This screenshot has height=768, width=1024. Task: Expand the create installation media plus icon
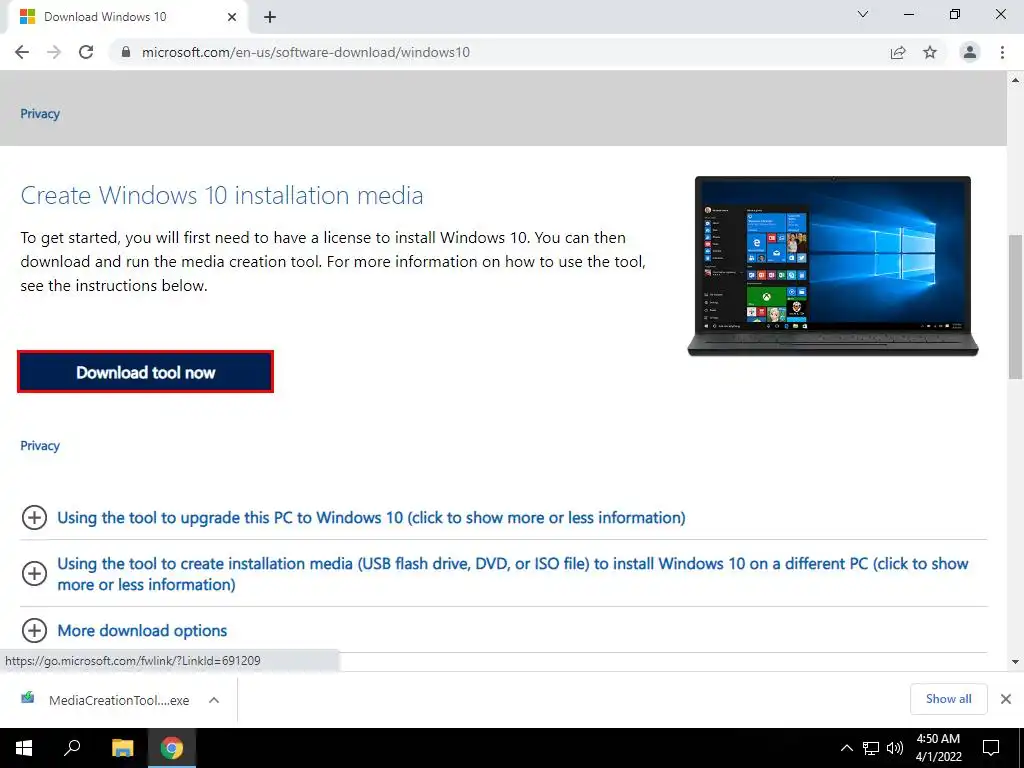(34, 573)
